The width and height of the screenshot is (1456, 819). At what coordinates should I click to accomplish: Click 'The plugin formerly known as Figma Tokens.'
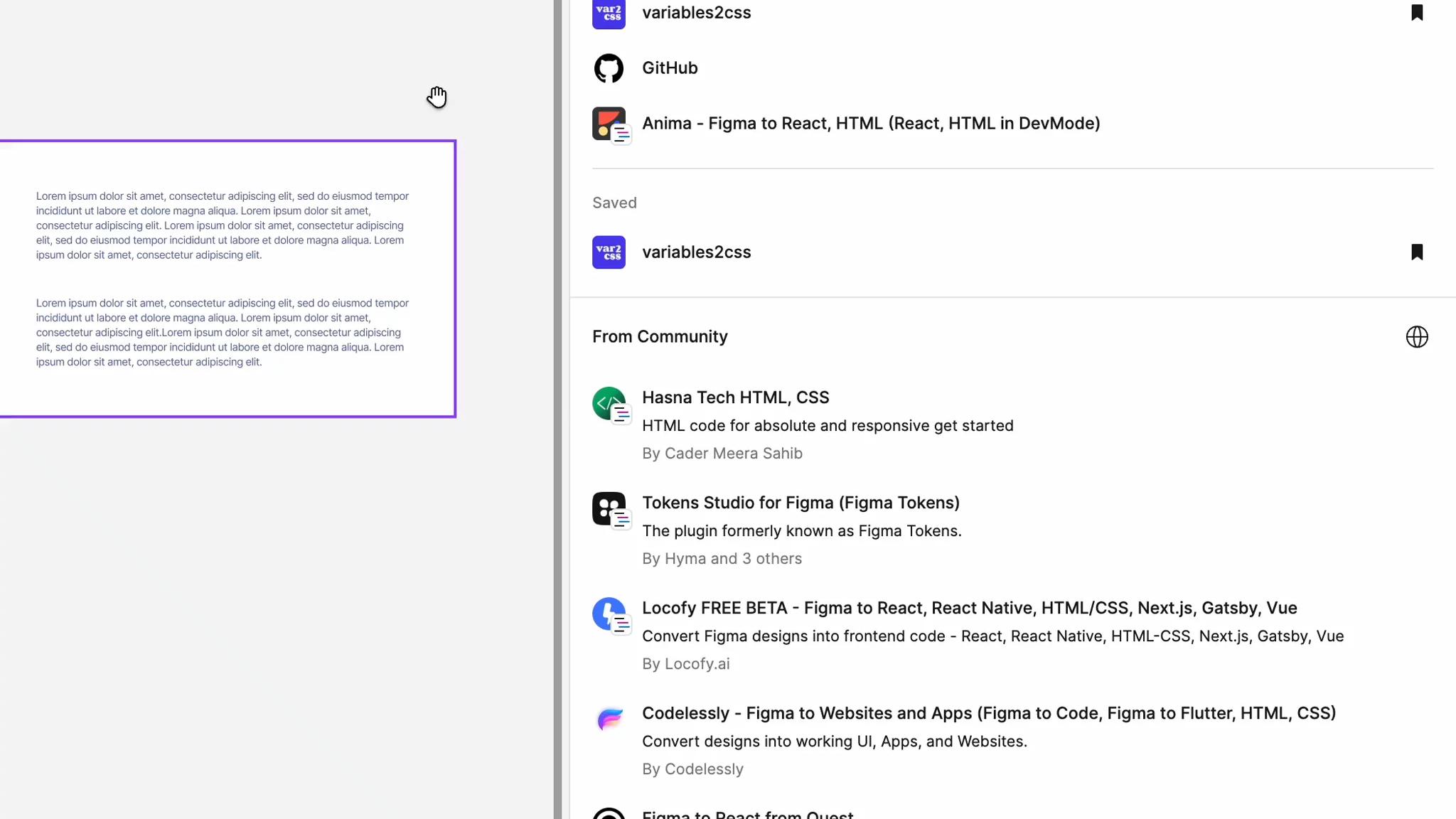[x=801, y=530]
